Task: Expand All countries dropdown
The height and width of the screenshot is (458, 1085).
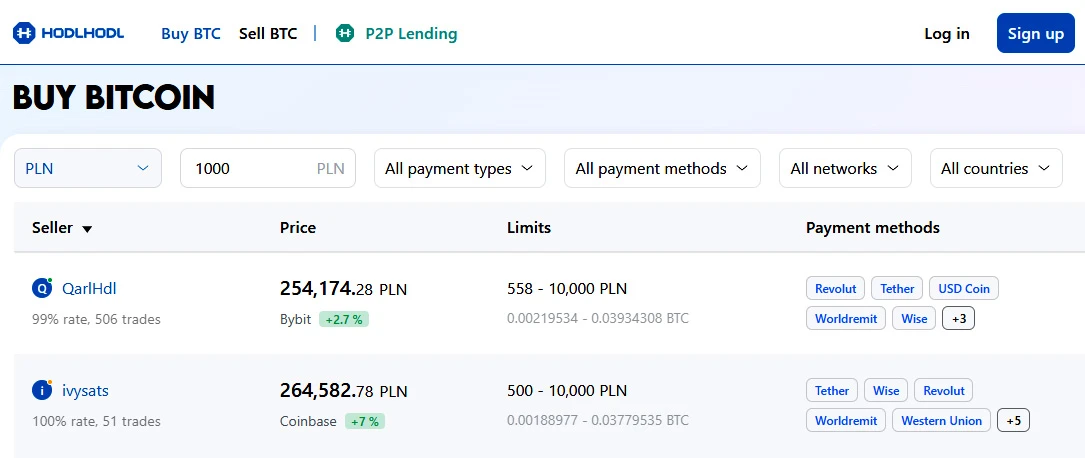Action: pyautogui.click(x=996, y=168)
